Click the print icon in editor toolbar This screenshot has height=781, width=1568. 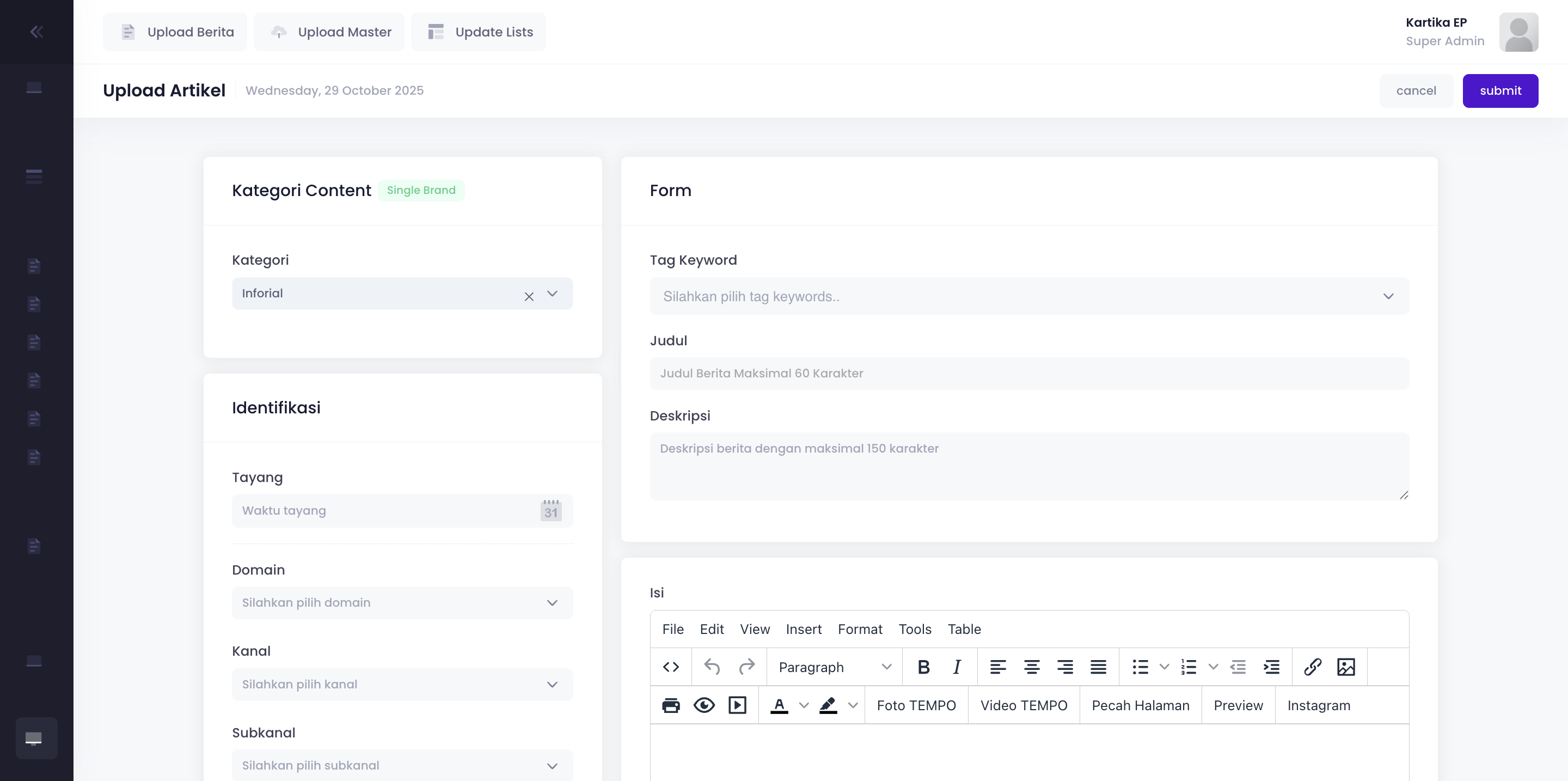671,705
